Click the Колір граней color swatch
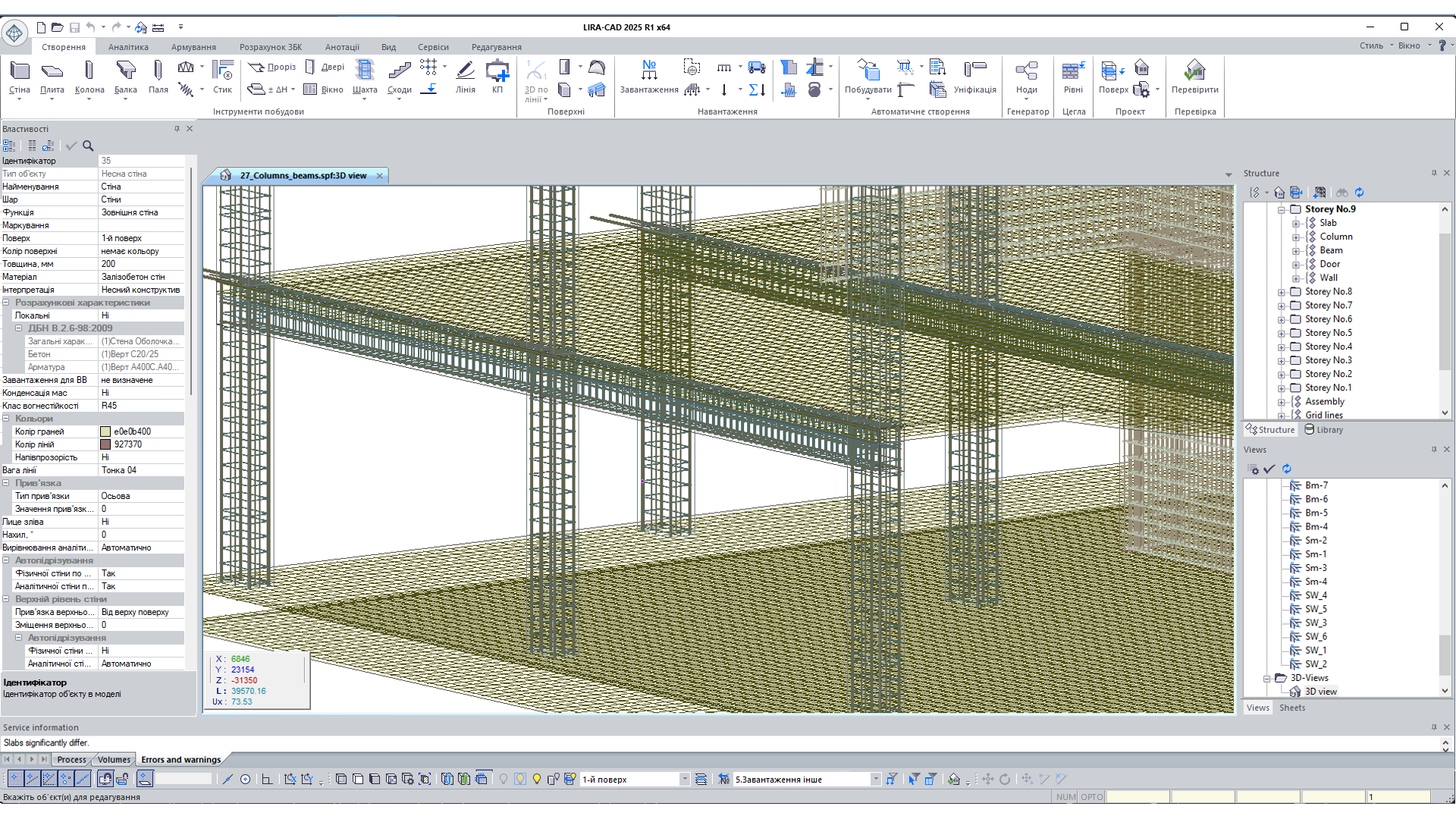Viewport: 1456px width, 819px height. 105,431
